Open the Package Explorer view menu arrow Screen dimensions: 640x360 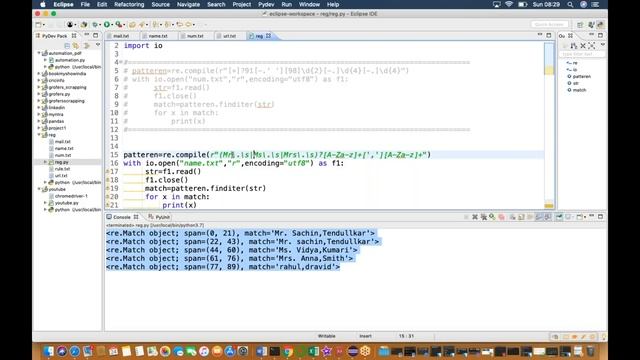[98, 45]
